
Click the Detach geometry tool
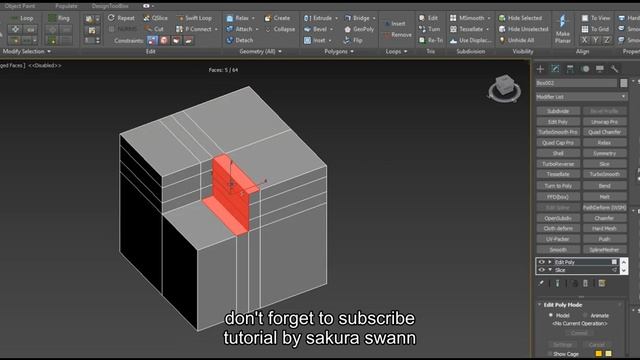tap(240, 40)
